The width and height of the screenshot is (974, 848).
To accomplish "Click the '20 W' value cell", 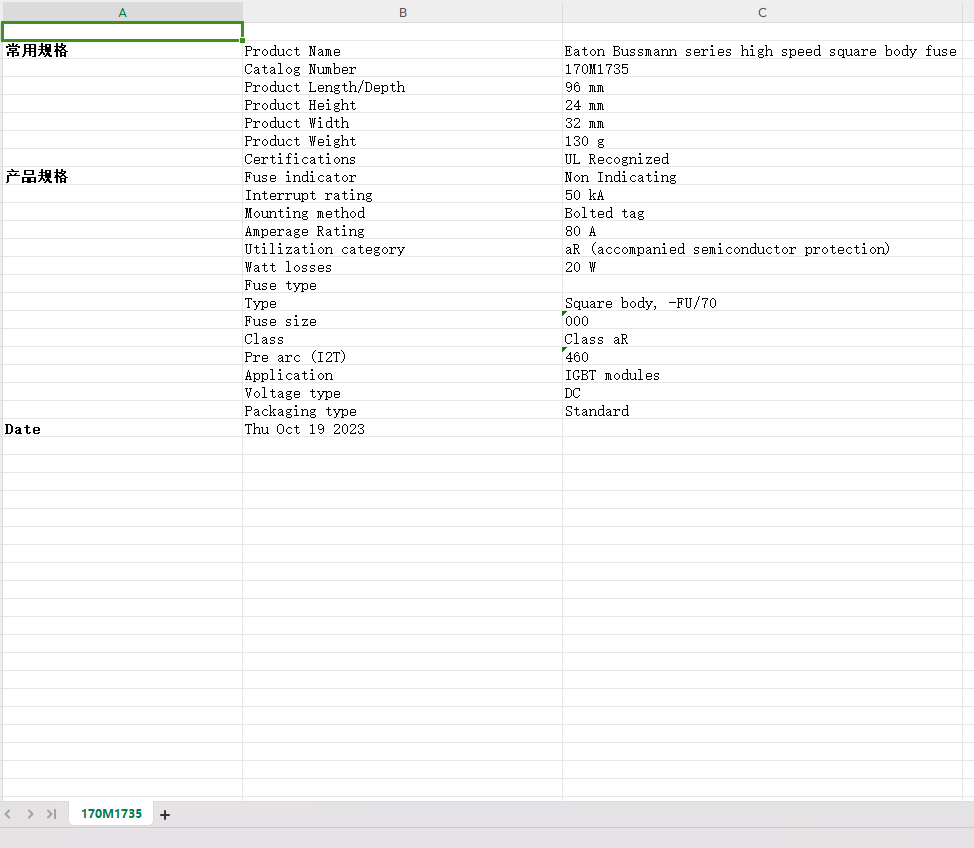I will (x=762, y=267).
